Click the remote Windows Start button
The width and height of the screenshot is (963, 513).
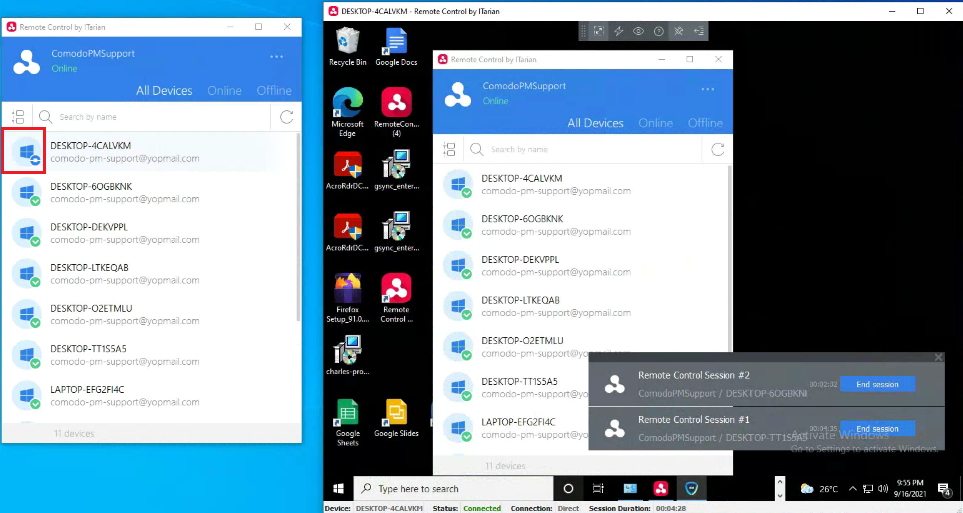(338, 488)
